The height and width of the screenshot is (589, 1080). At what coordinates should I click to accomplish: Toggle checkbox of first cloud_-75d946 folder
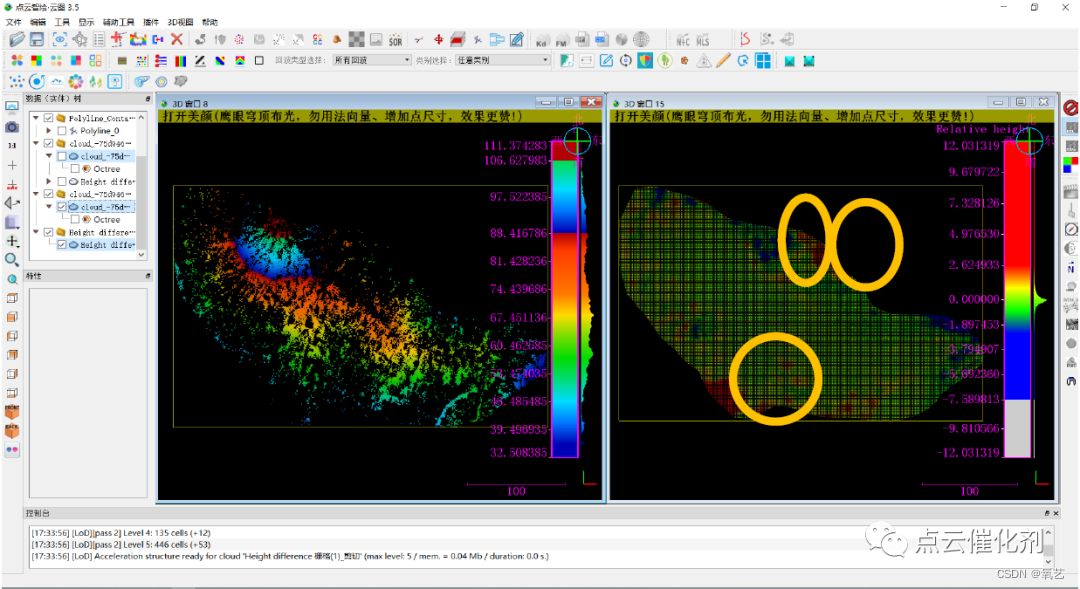[49, 143]
